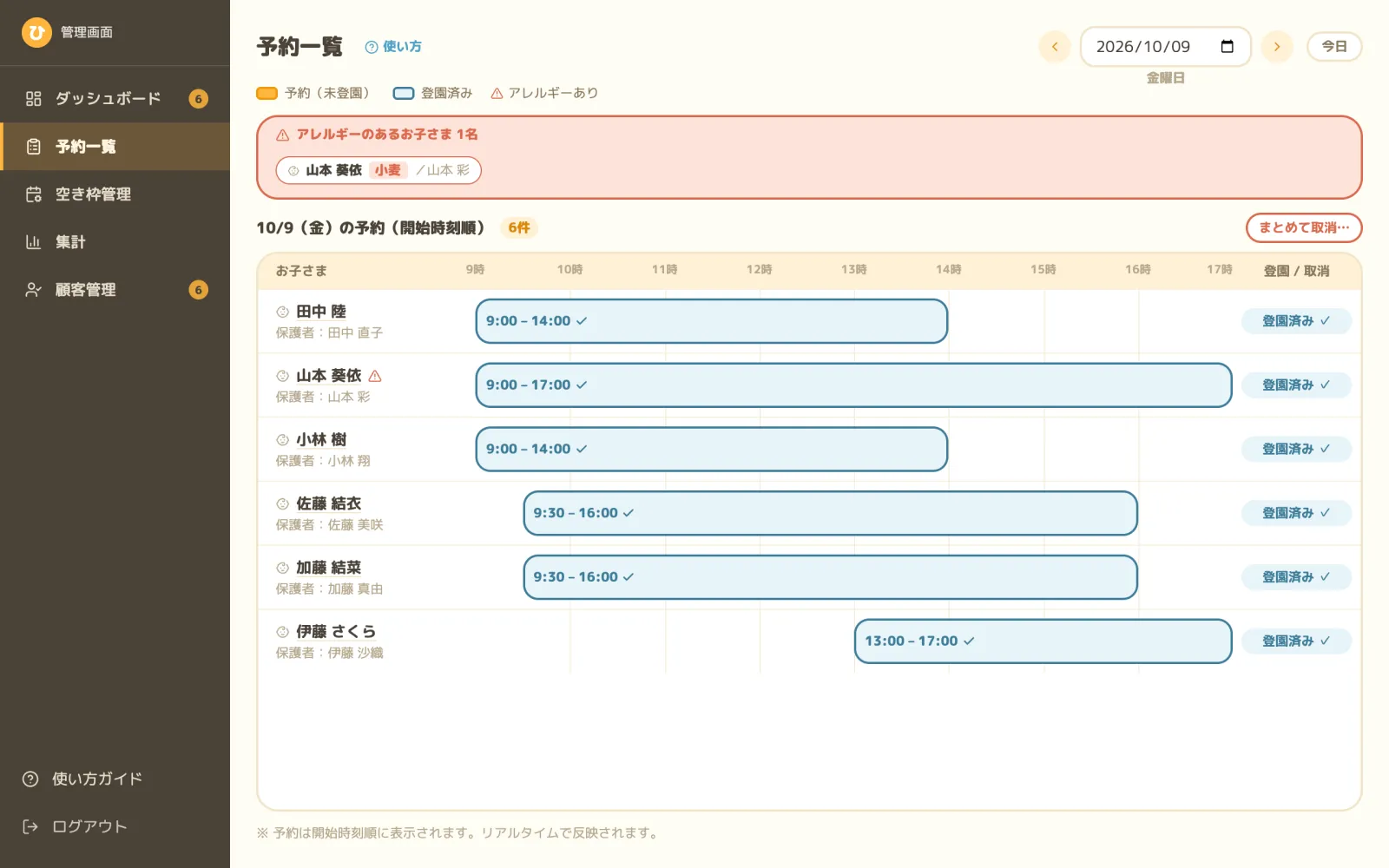The width and height of the screenshot is (1389, 868).
Task: Click the 空き枠管理 calendar icon
Action: [x=34, y=194]
